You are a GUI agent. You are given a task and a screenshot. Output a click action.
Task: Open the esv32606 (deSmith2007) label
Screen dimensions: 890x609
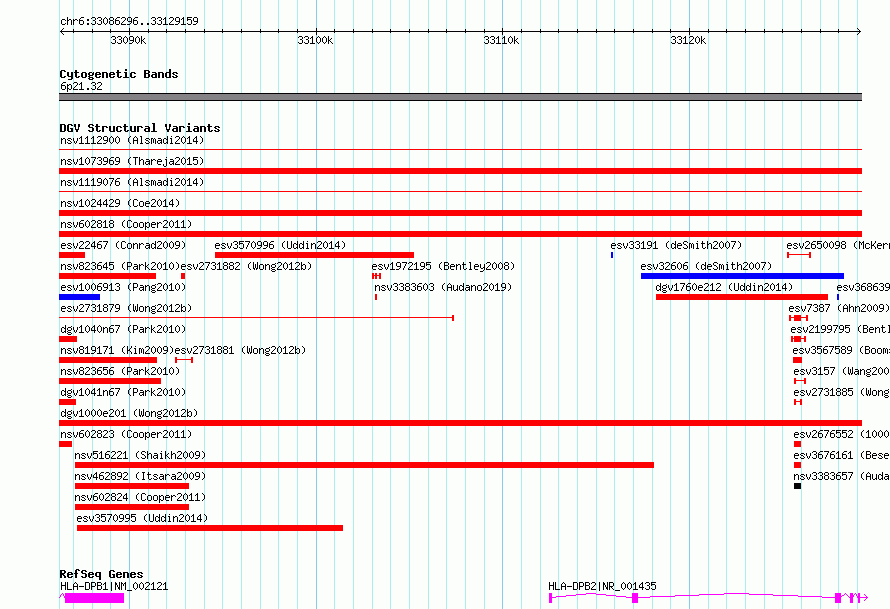(706, 266)
